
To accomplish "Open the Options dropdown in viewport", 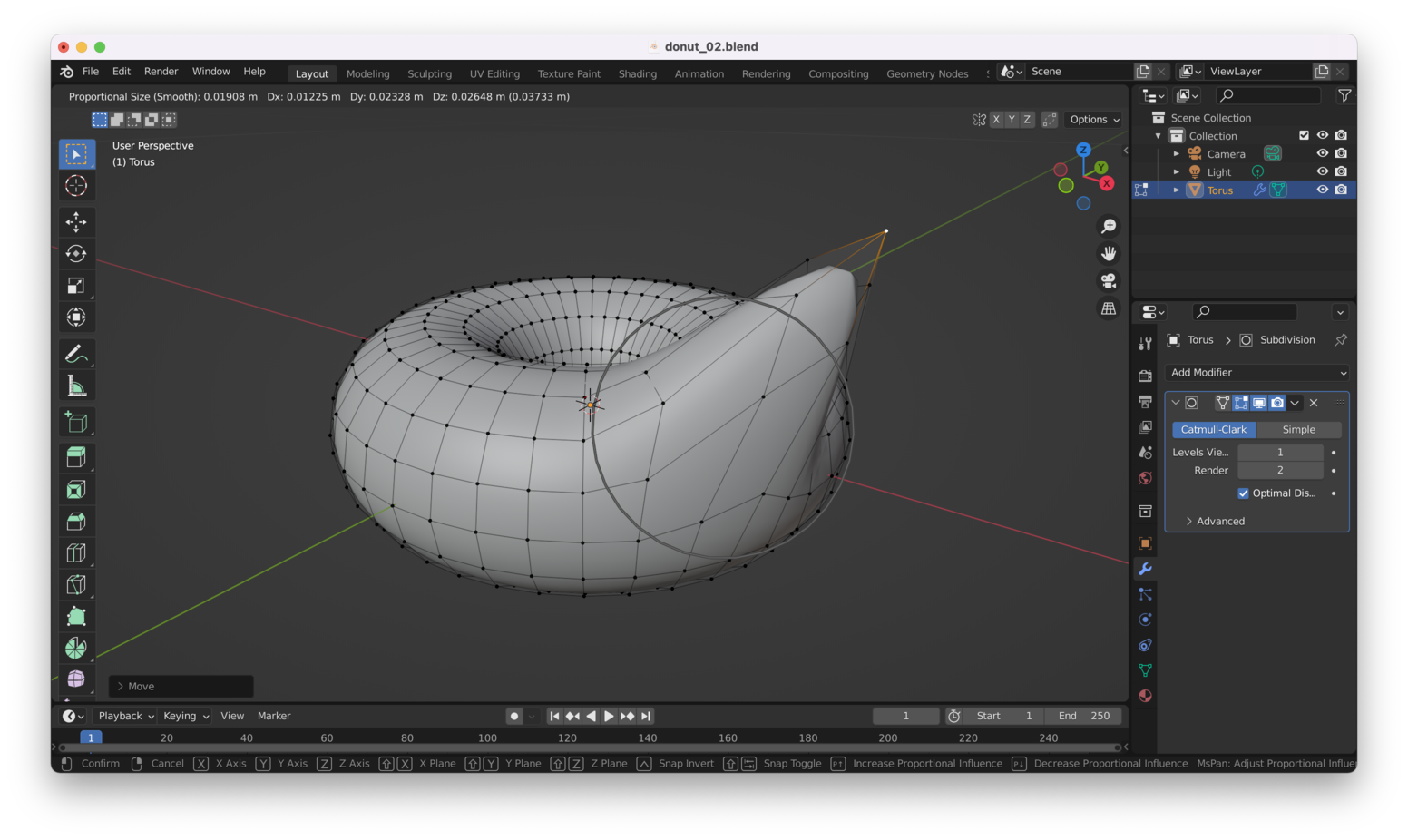I will (x=1094, y=120).
